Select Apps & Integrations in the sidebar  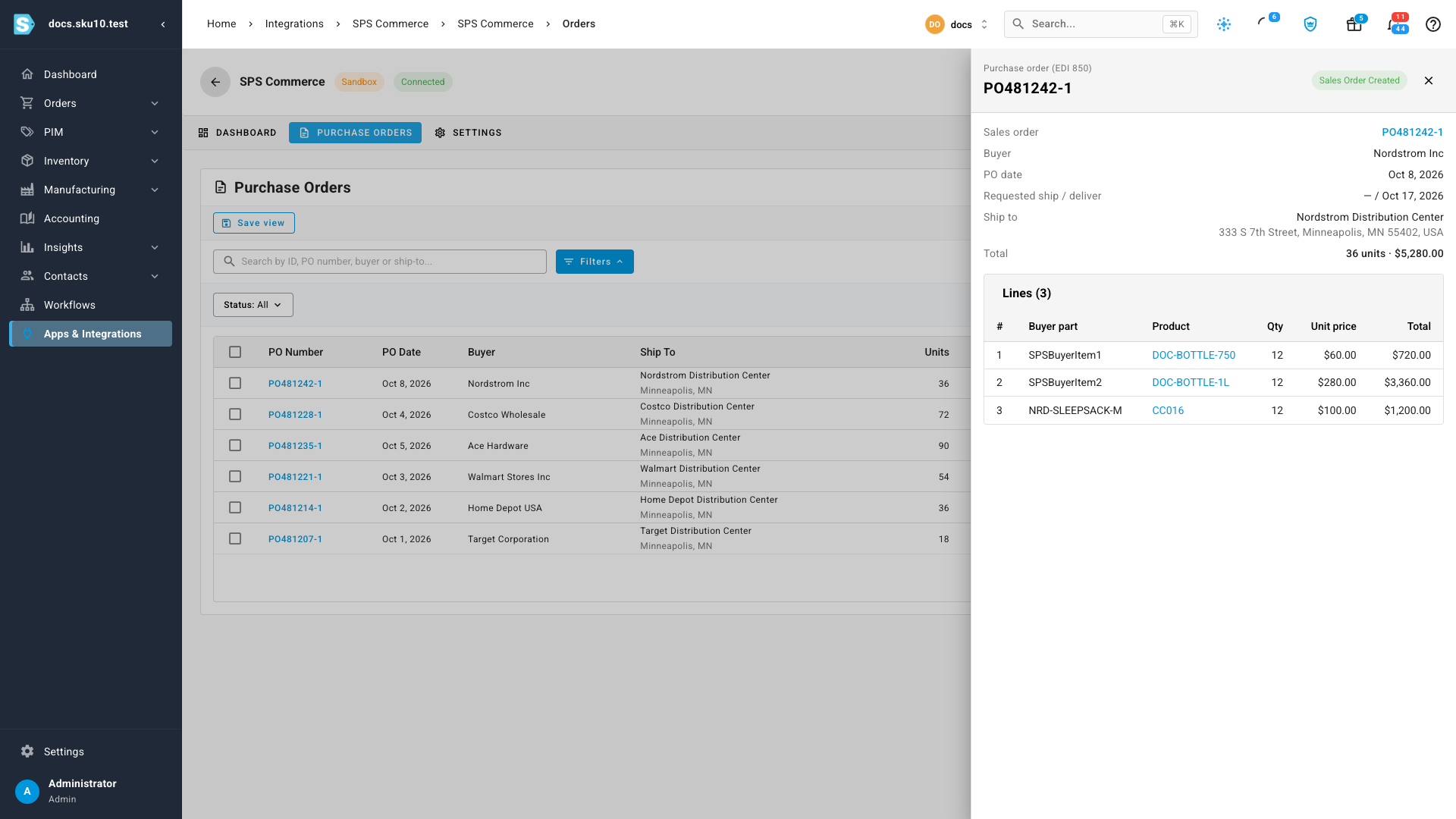tap(91, 334)
